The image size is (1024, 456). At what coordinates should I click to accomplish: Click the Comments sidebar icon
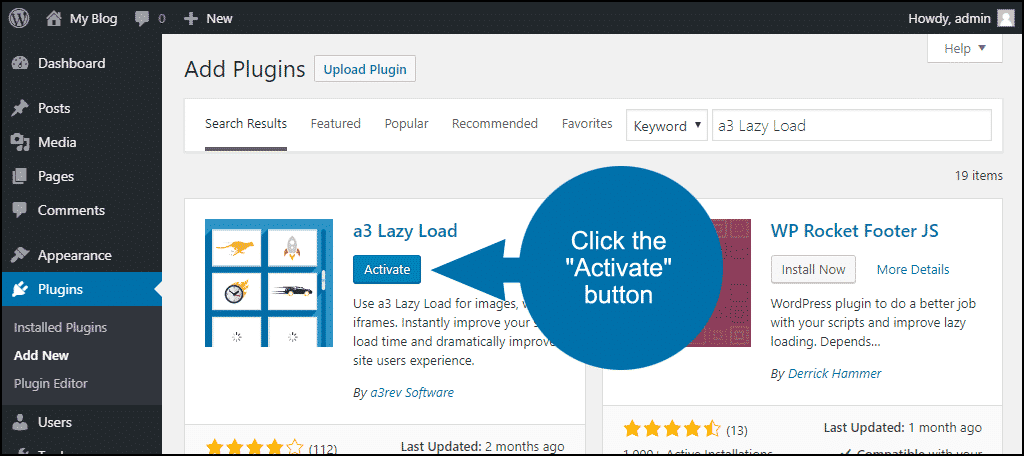click(x=20, y=210)
